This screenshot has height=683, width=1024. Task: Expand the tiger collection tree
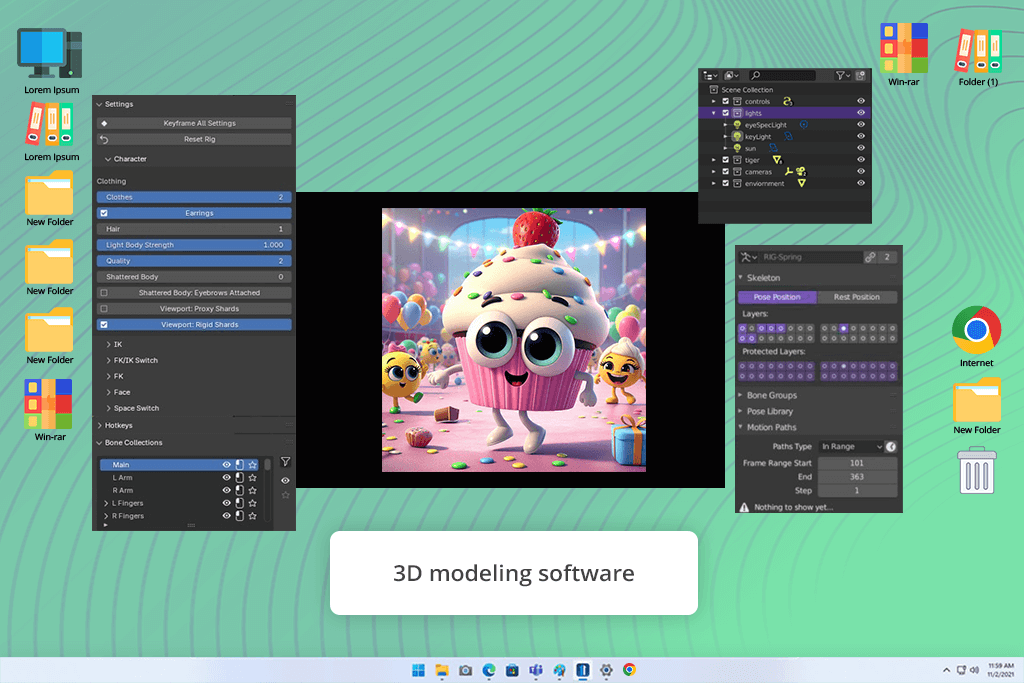714,160
